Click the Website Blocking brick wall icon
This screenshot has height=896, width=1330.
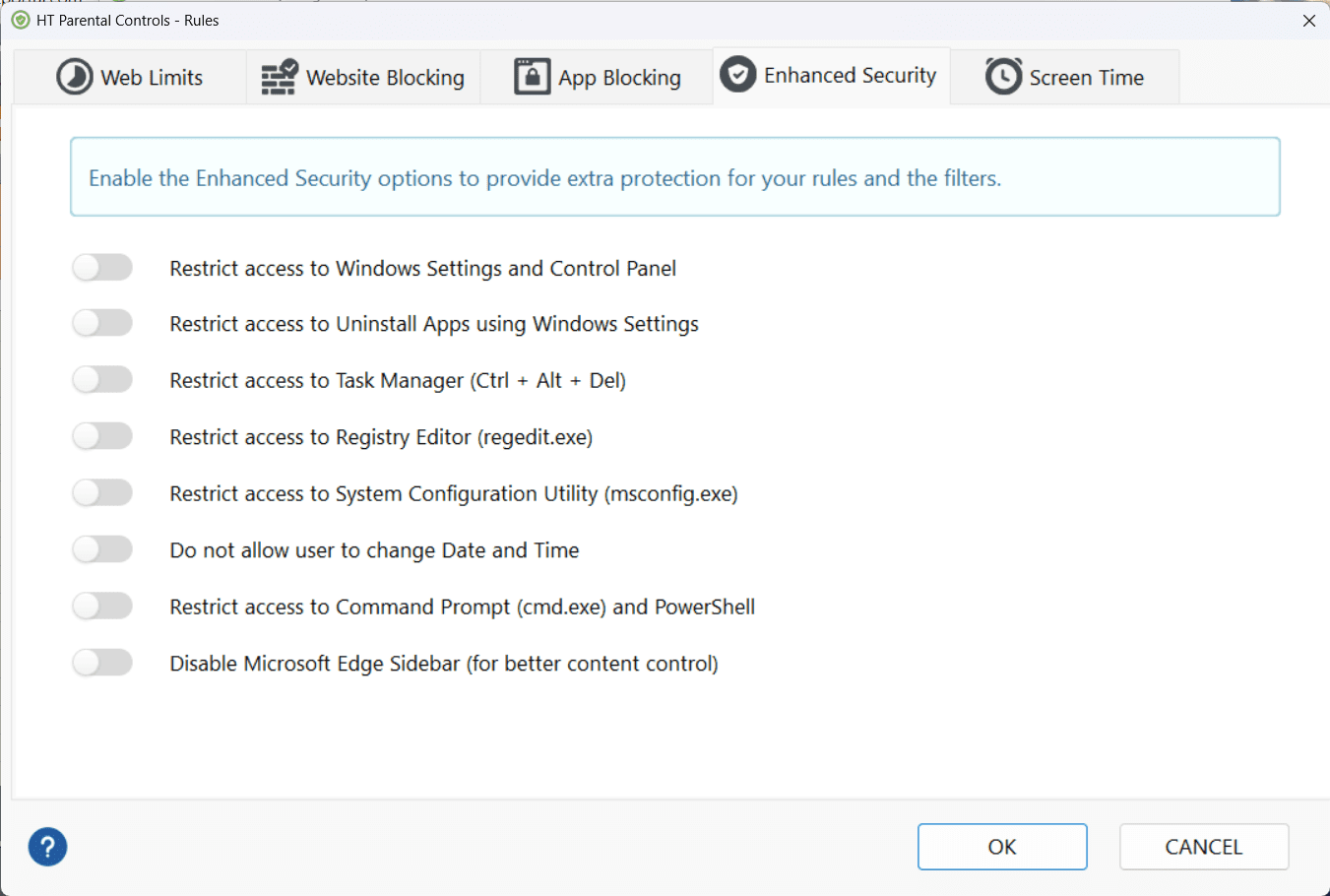click(x=280, y=77)
